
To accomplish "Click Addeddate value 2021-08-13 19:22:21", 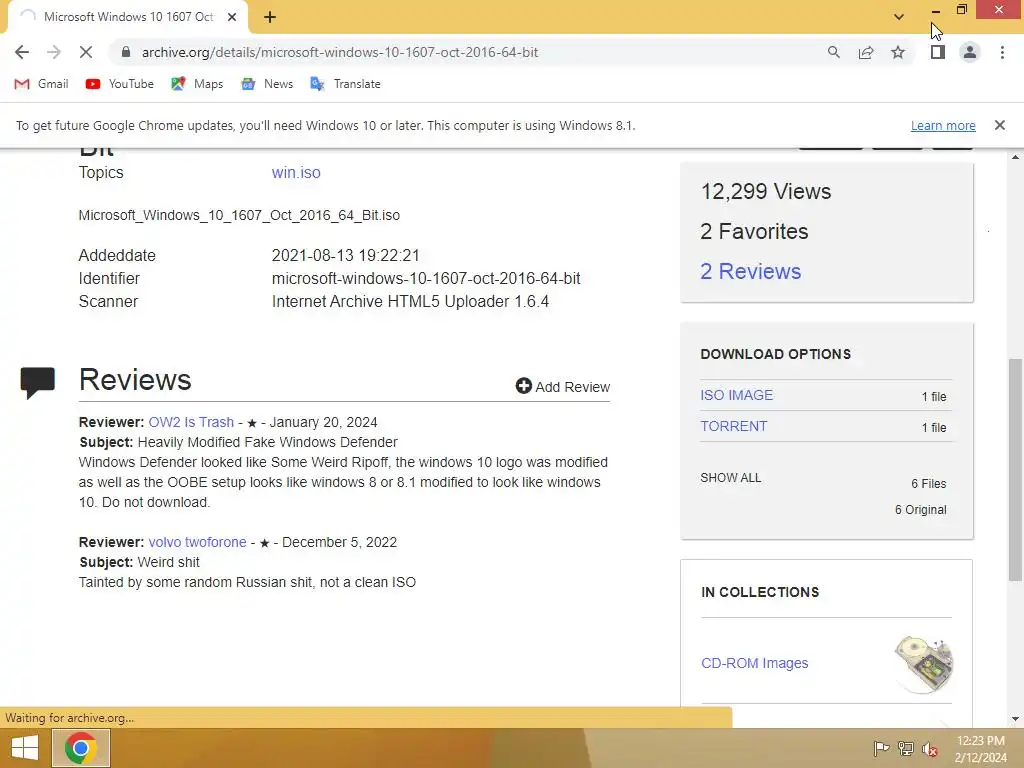I will [x=345, y=255].
